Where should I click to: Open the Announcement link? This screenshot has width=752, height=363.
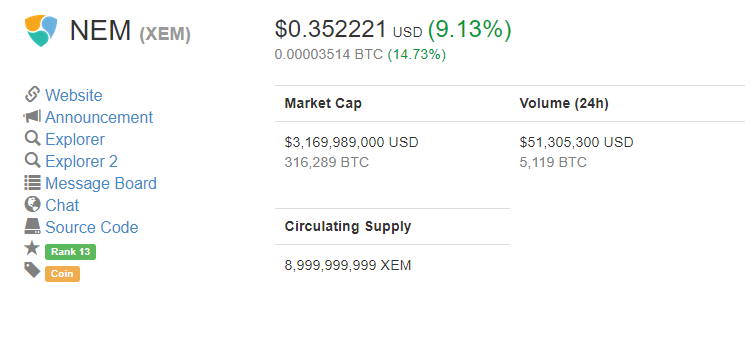[x=99, y=117]
